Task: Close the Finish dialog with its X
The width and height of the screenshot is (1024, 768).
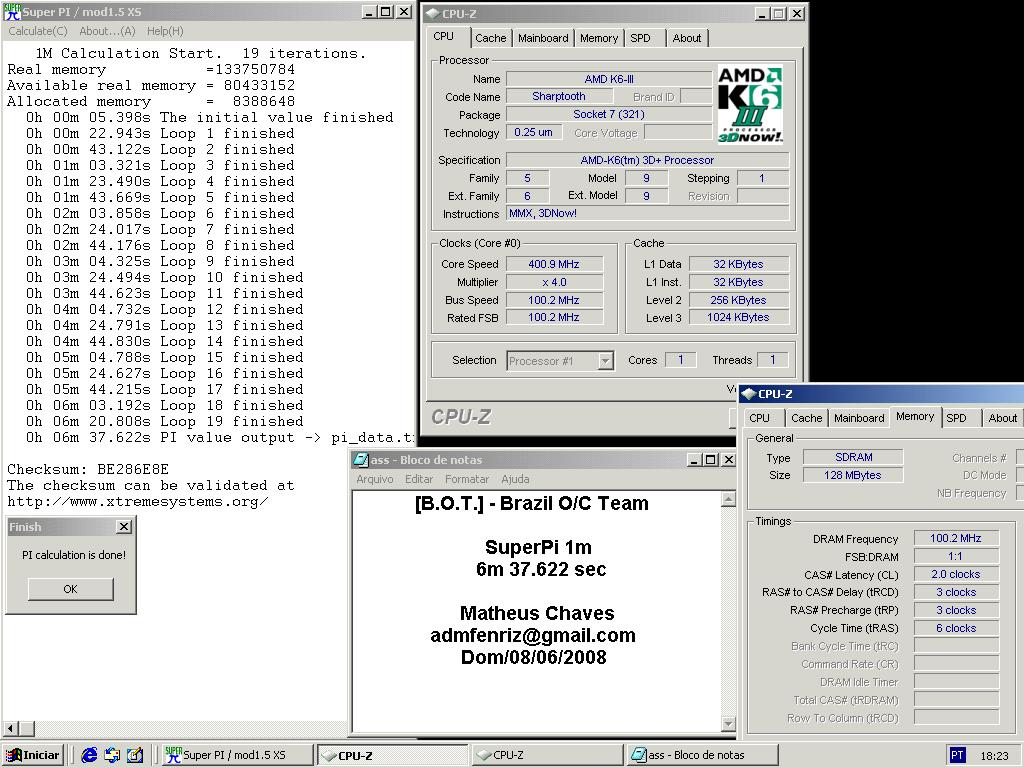Action: coord(123,526)
